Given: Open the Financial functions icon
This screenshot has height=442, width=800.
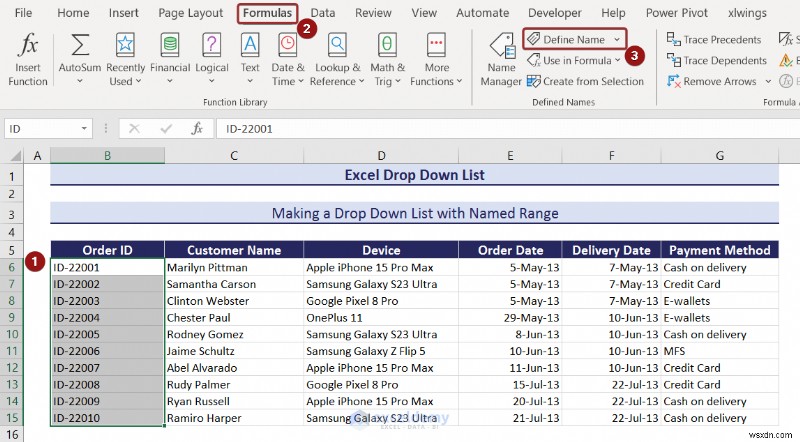Looking at the screenshot, I should (170, 45).
